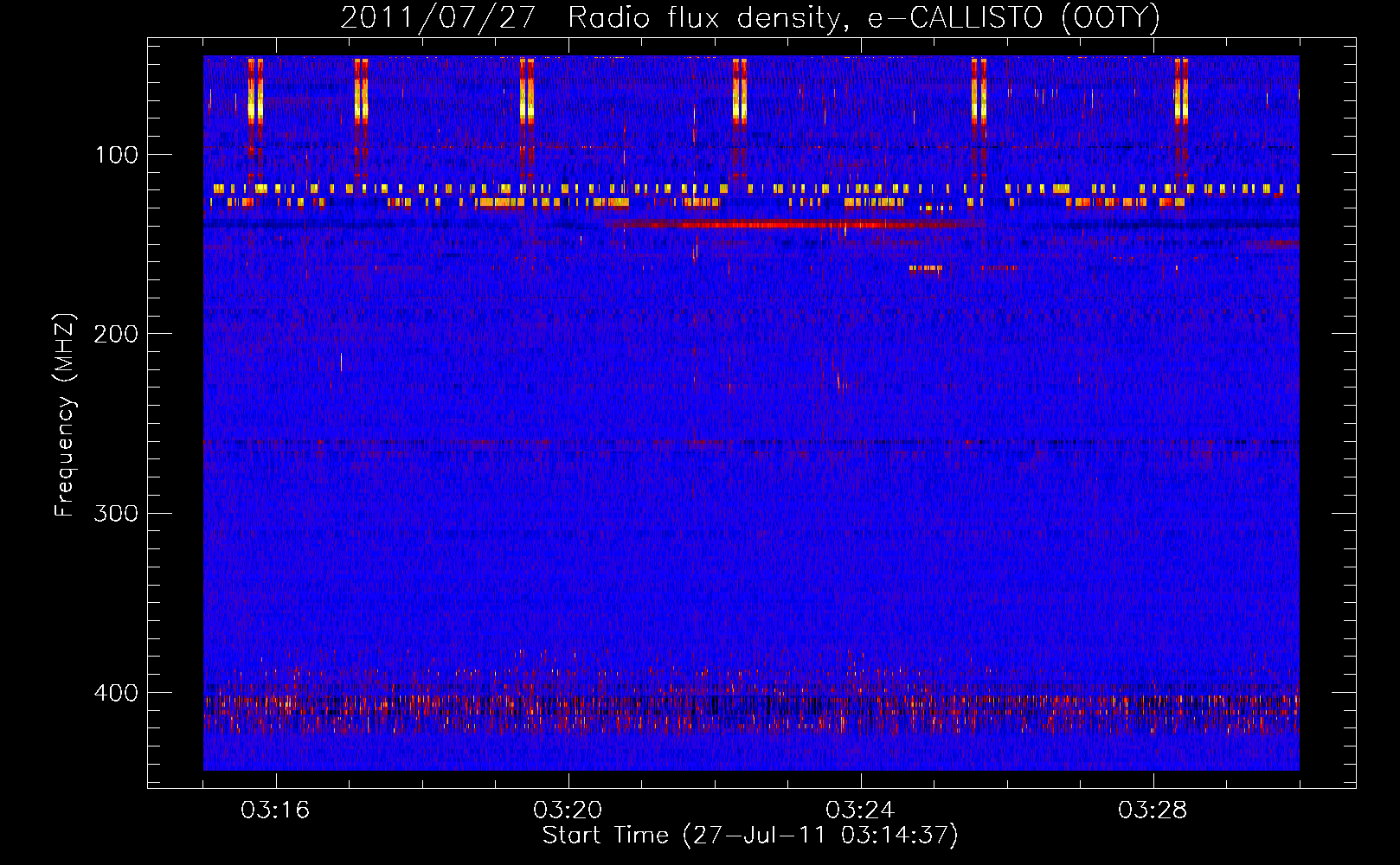This screenshot has height=865, width=1400.
Task: Click the long red horizontal emission band in the spectrogram
Action: pos(794,225)
